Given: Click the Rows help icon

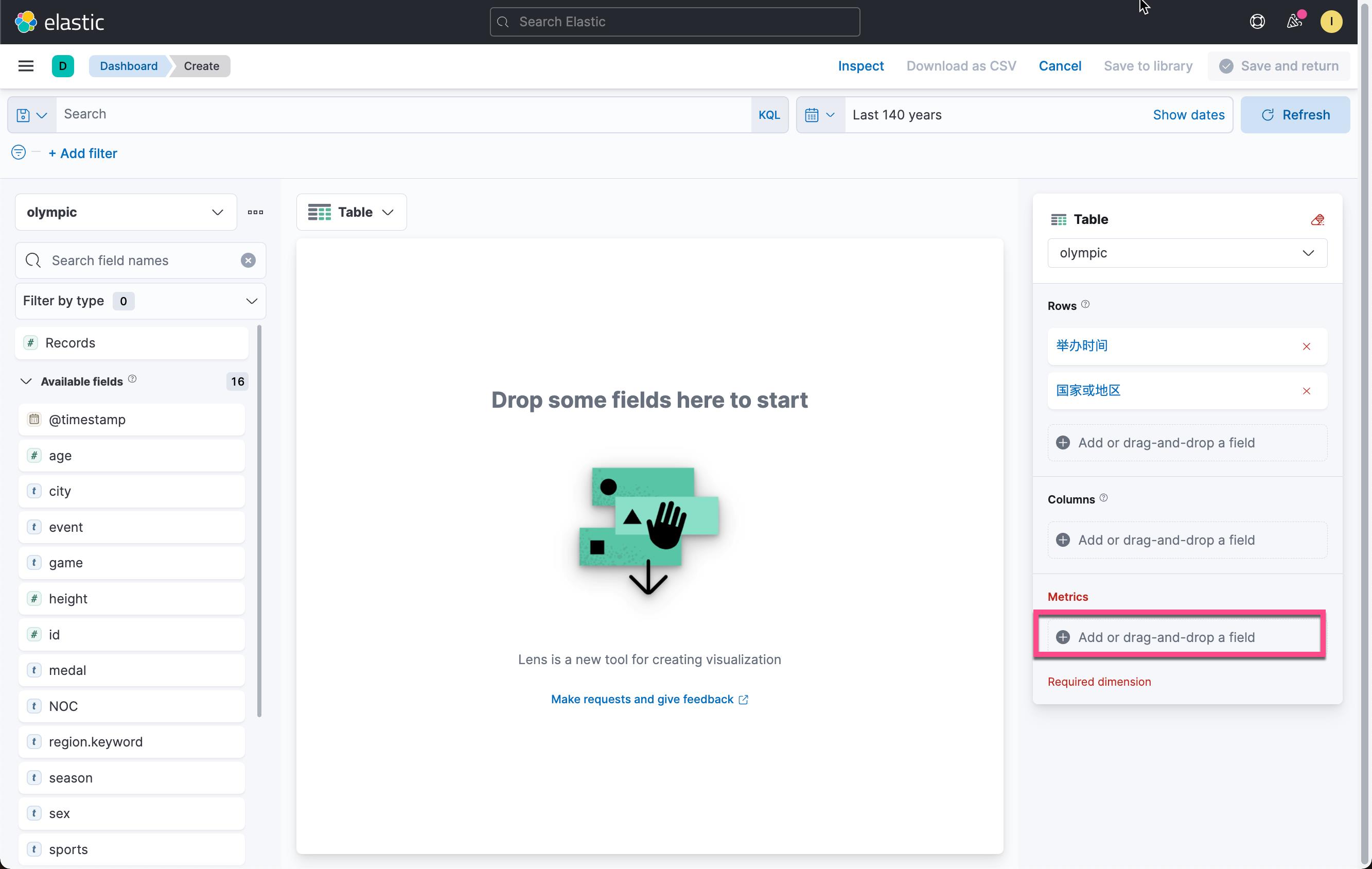Looking at the screenshot, I should tap(1085, 304).
